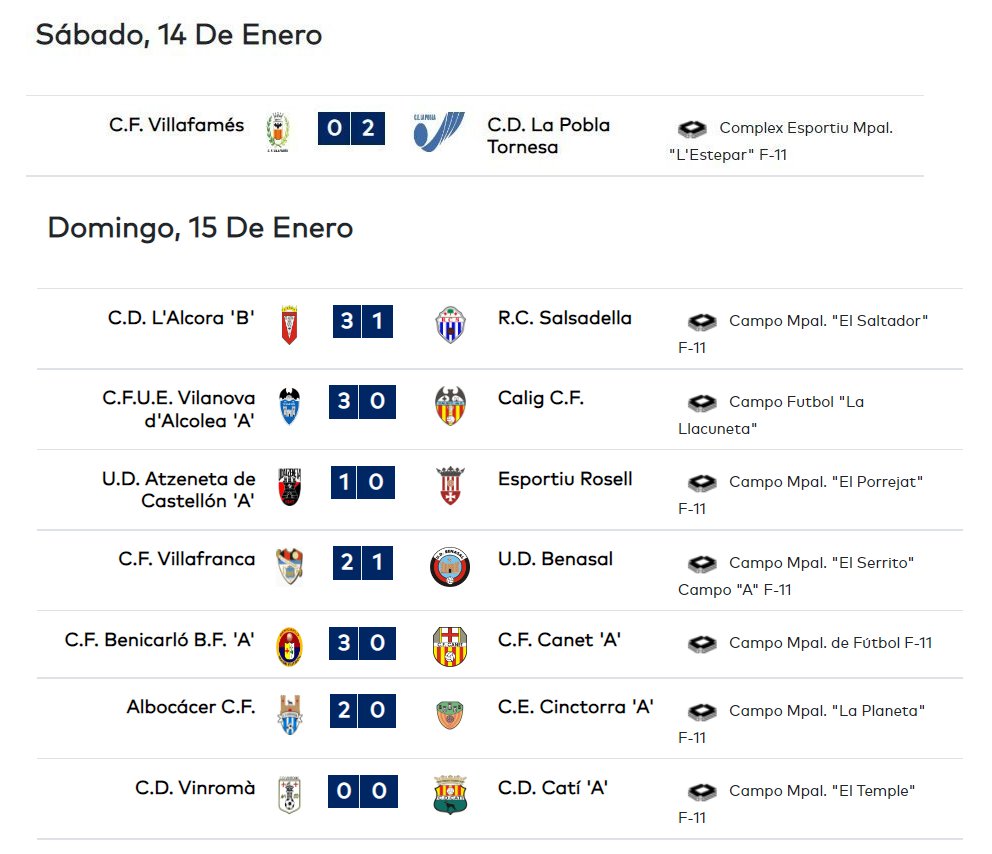Click the C.F. Canet 'A' crest
Screen dimensions: 992x854
pos(450,647)
